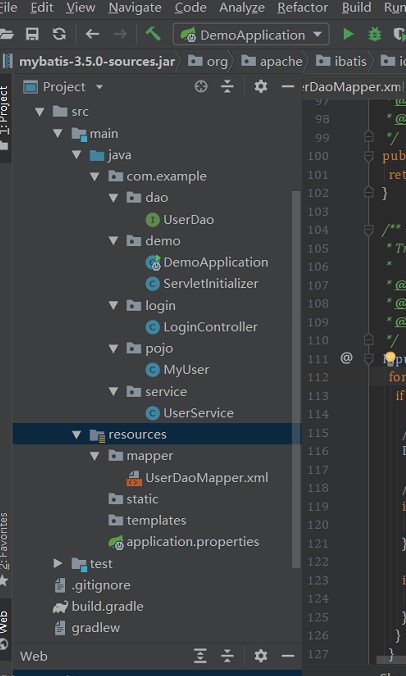Collapse the login package
The image size is (406, 676).
(x=114, y=305)
